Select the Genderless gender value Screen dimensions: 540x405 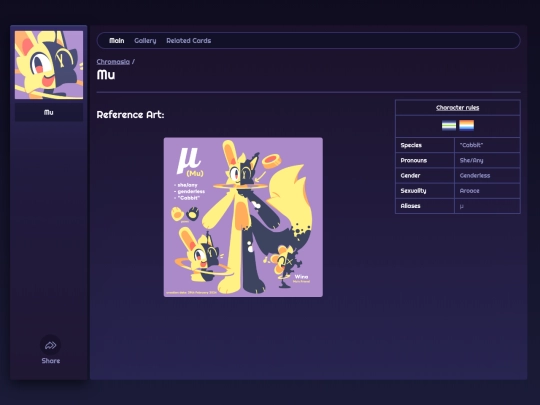tap(475, 175)
